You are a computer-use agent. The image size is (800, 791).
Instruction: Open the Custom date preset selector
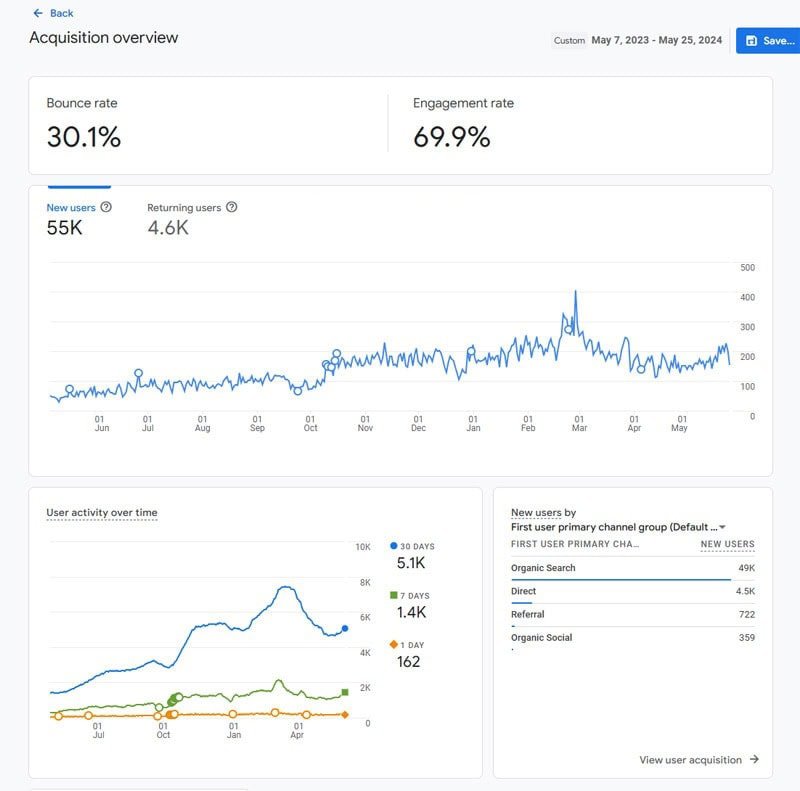pyautogui.click(x=568, y=41)
